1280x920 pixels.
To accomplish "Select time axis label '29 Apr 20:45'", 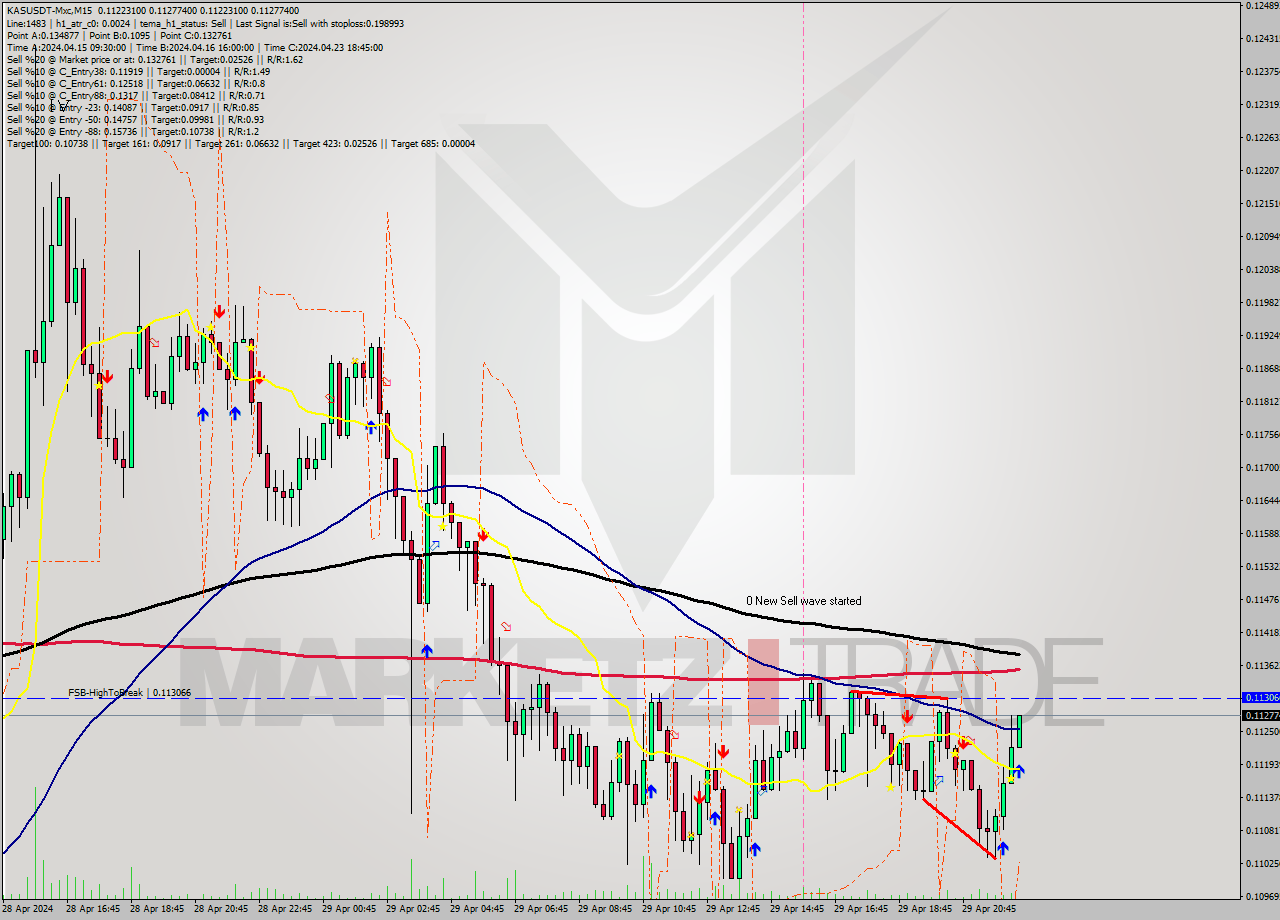I will 988,909.
